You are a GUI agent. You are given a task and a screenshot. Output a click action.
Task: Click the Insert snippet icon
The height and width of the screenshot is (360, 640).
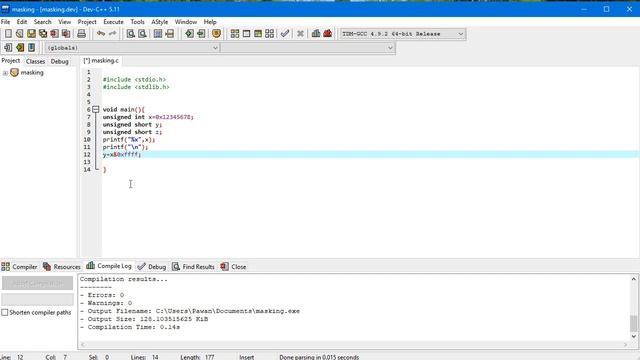click(x=8, y=47)
